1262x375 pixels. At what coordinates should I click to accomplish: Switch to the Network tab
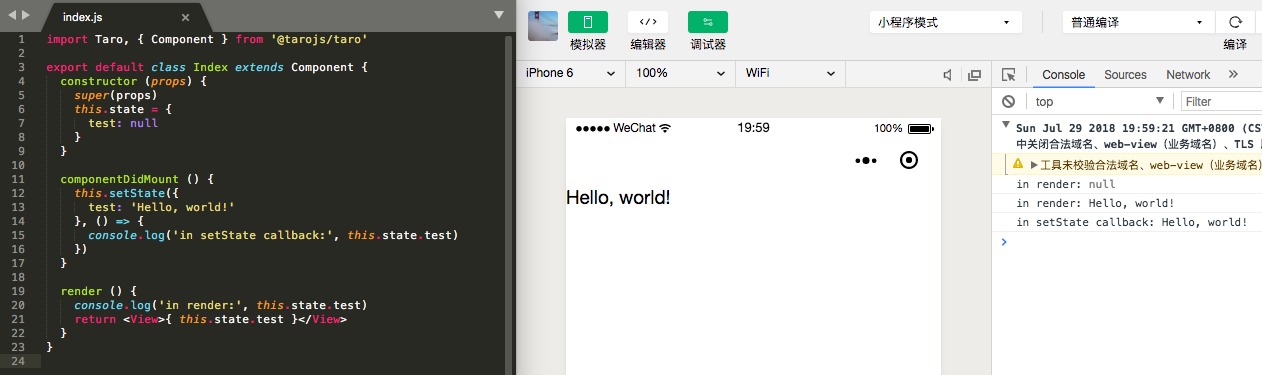(1188, 75)
